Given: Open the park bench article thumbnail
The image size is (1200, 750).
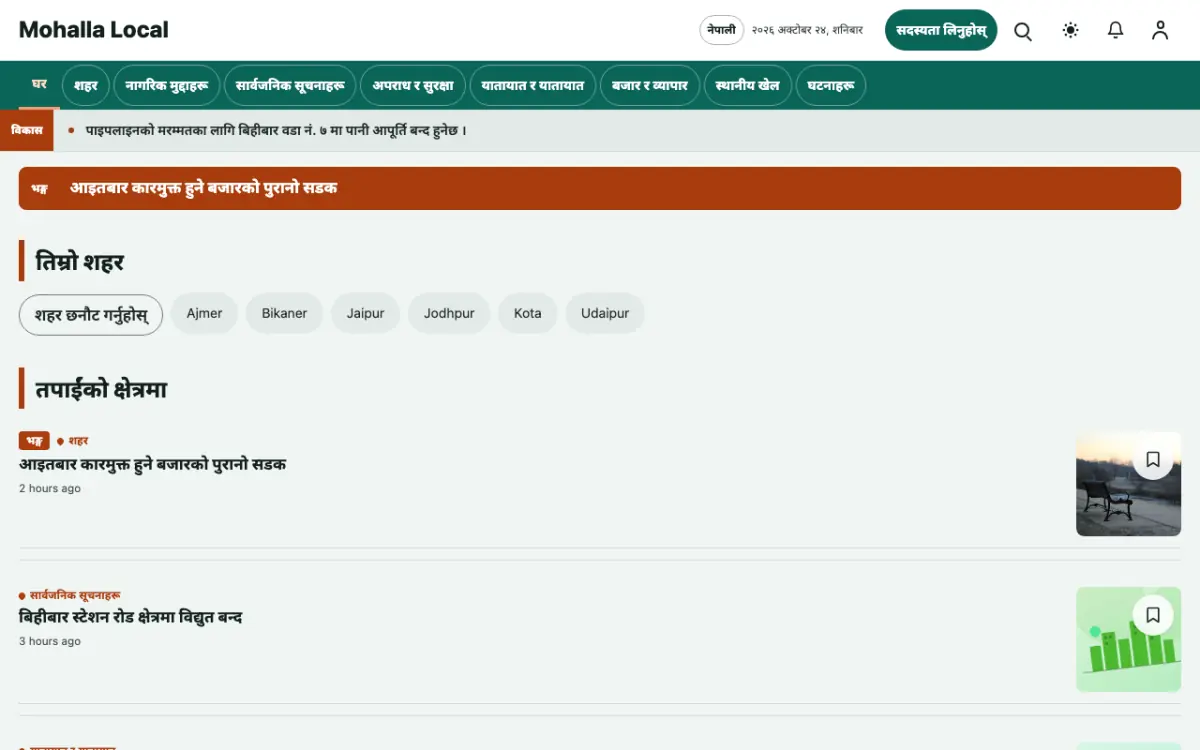Looking at the screenshot, I should pos(1128,484).
